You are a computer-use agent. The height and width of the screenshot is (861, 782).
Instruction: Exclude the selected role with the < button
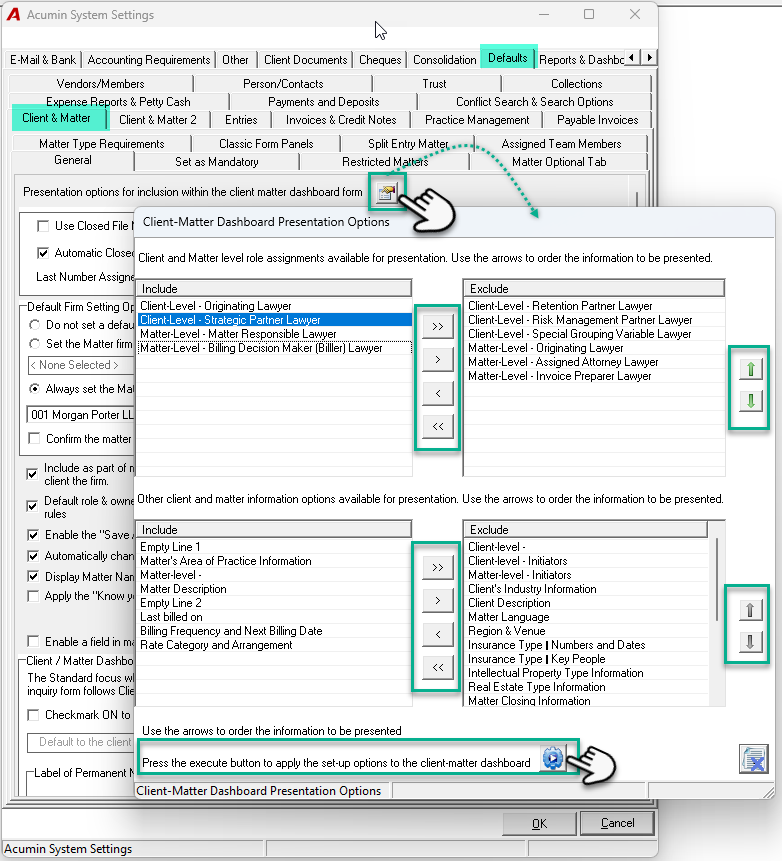click(x=438, y=393)
